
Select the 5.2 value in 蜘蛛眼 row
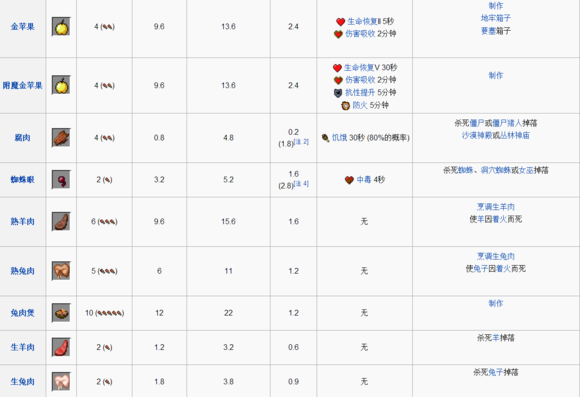pyautogui.click(x=228, y=179)
